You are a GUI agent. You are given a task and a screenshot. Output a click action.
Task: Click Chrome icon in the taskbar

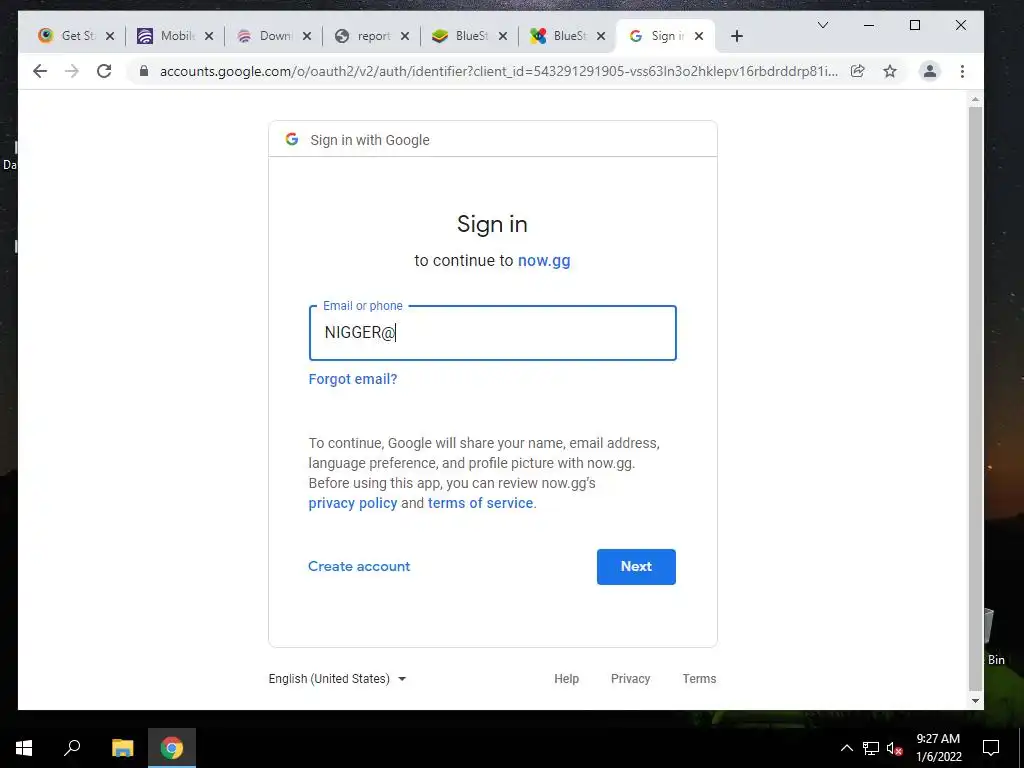(x=172, y=748)
